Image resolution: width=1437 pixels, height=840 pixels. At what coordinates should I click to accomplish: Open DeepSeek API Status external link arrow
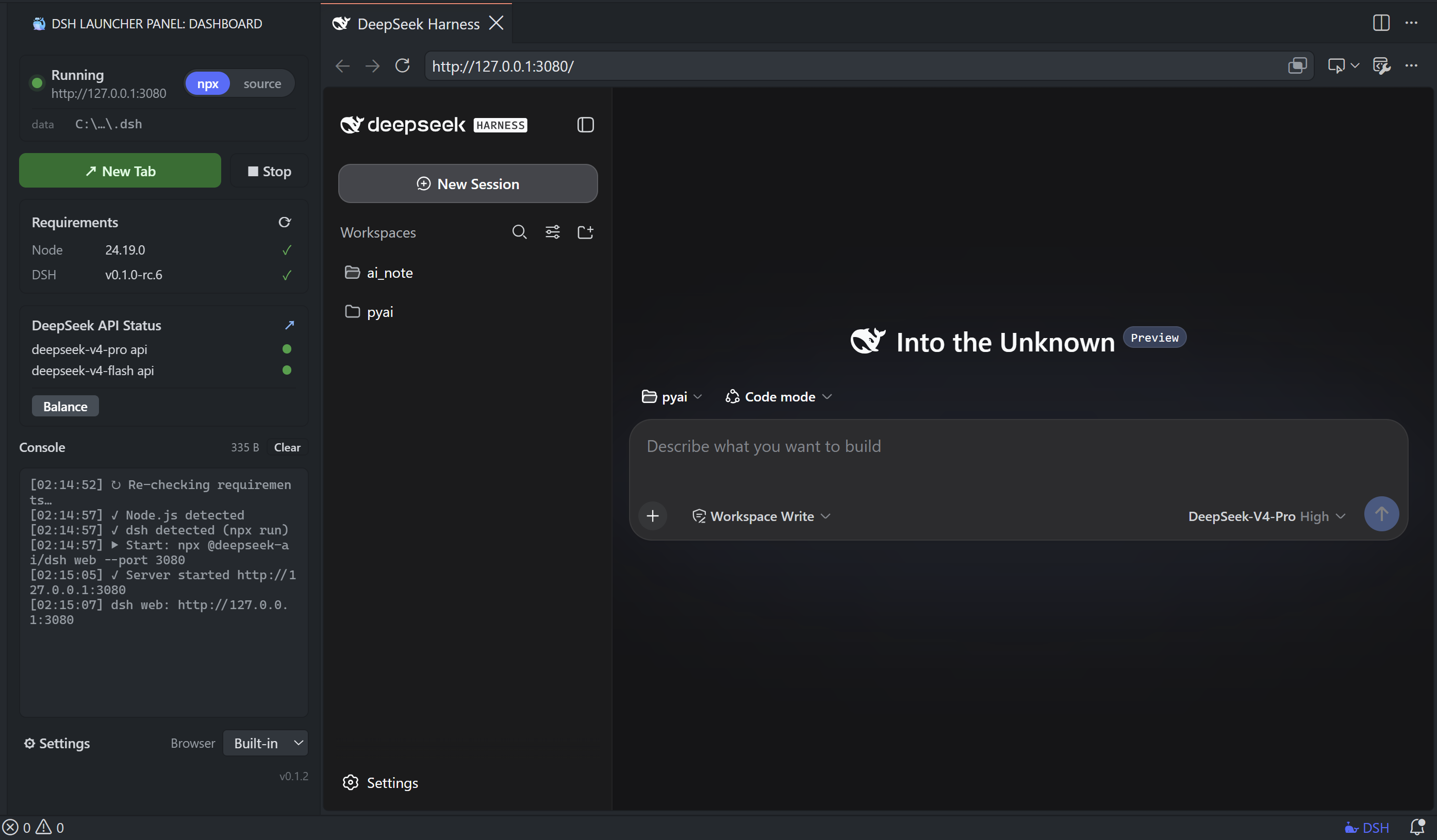(x=290, y=325)
